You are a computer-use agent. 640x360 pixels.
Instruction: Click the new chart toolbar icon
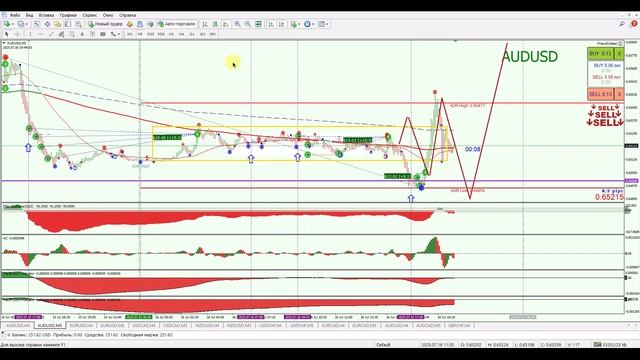(x=7, y=24)
